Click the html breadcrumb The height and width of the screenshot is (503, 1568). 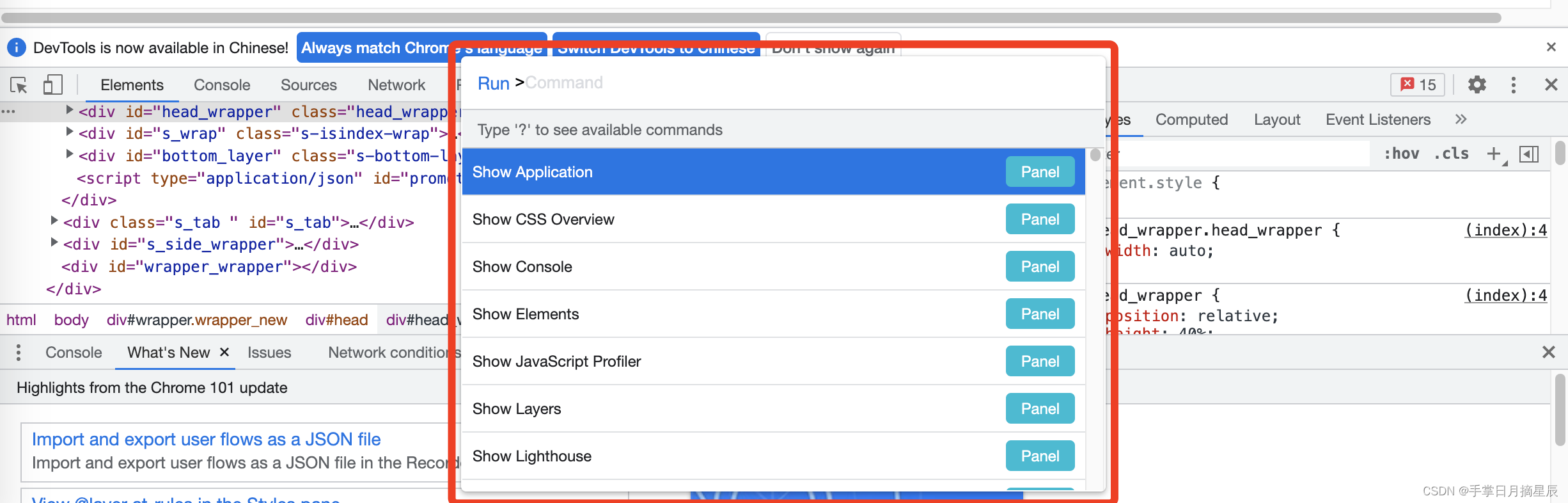coord(21,319)
